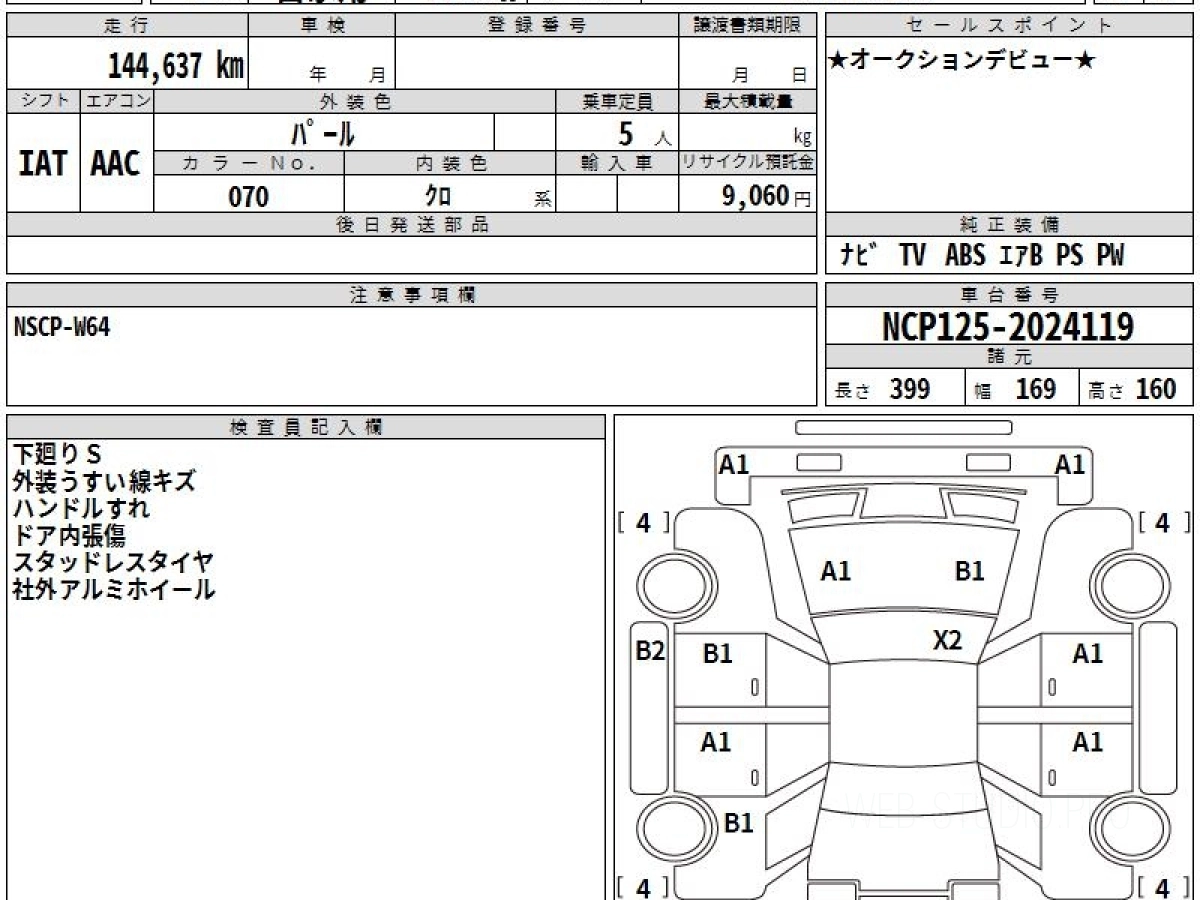Select the パール exterior color value
The height and width of the screenshot is (900, 1200).
[323, 133]
